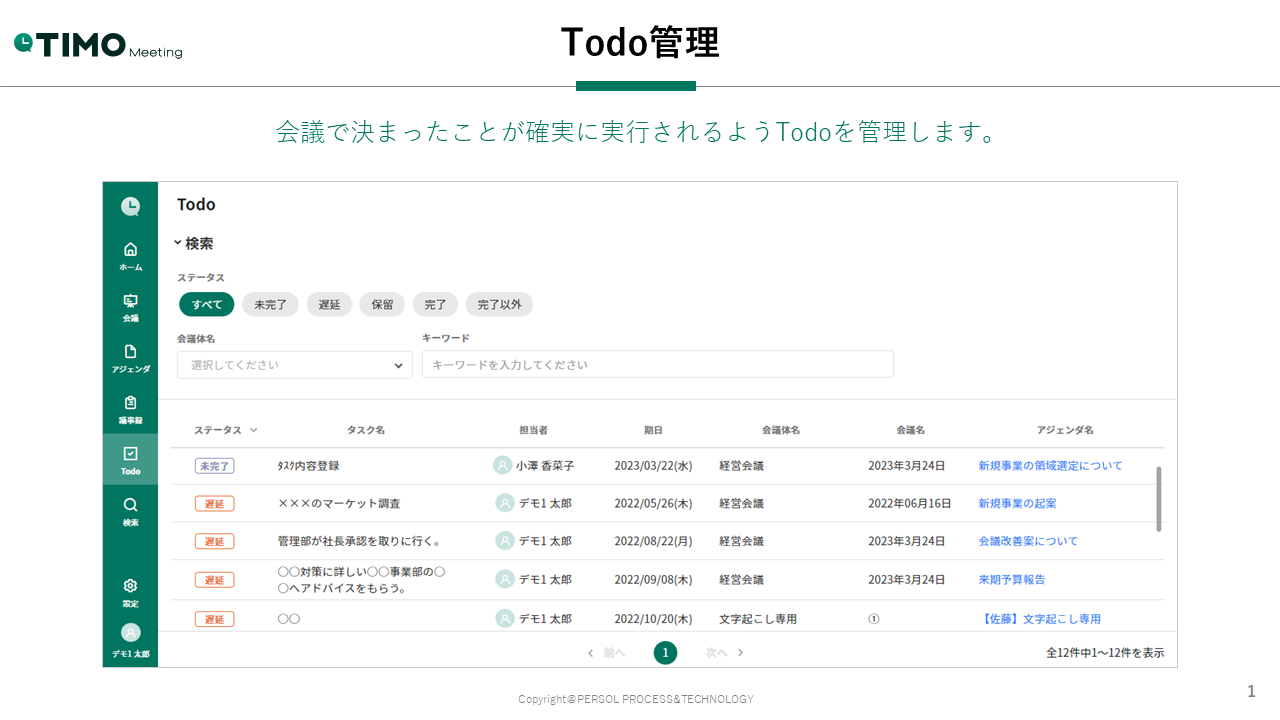
Task: Click the デモ1 太郎 user avatar in the sidebar
Action: point(130,632)
